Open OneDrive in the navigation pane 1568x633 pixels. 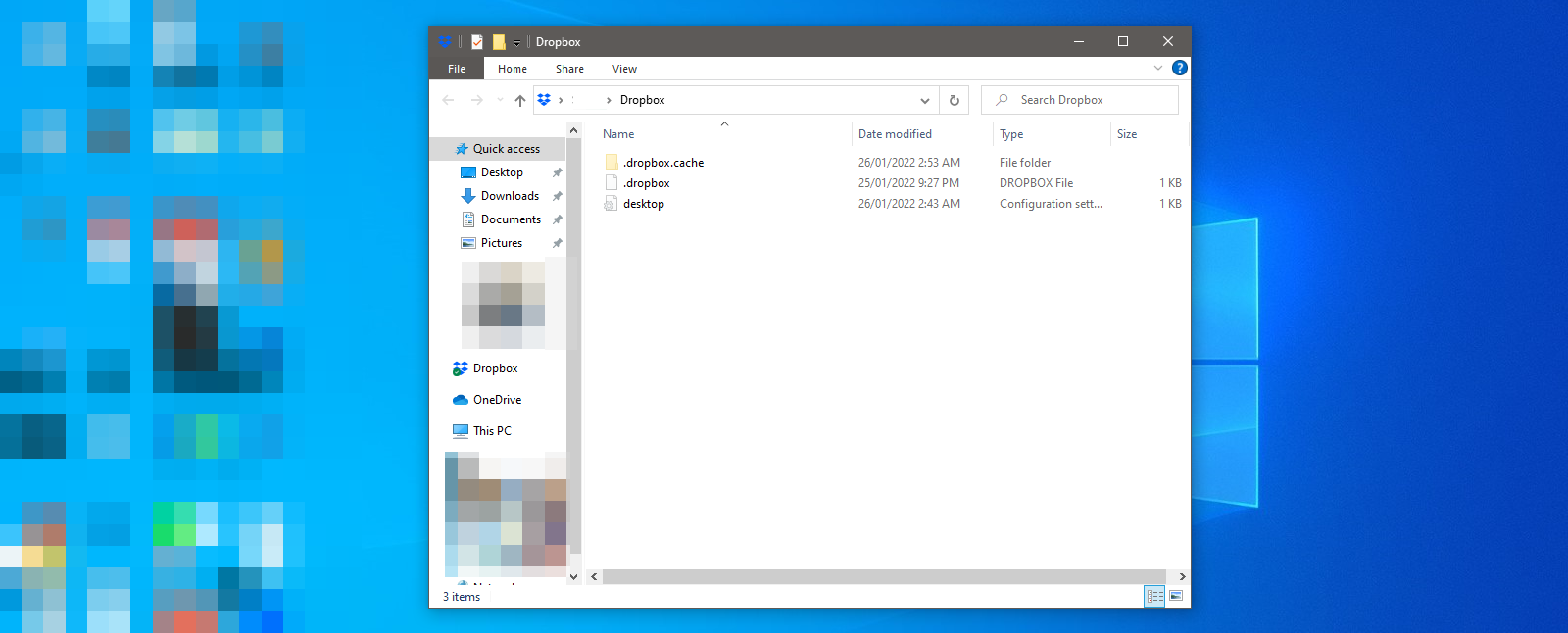coord(497,400)
